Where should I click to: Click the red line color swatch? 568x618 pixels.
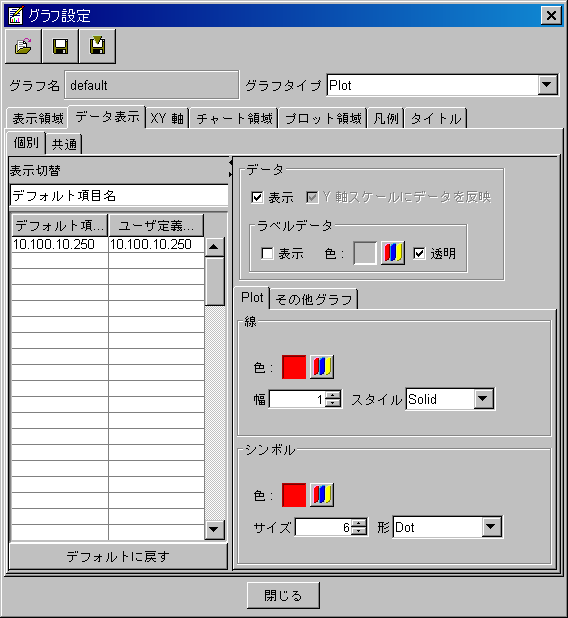coord(294,367)
